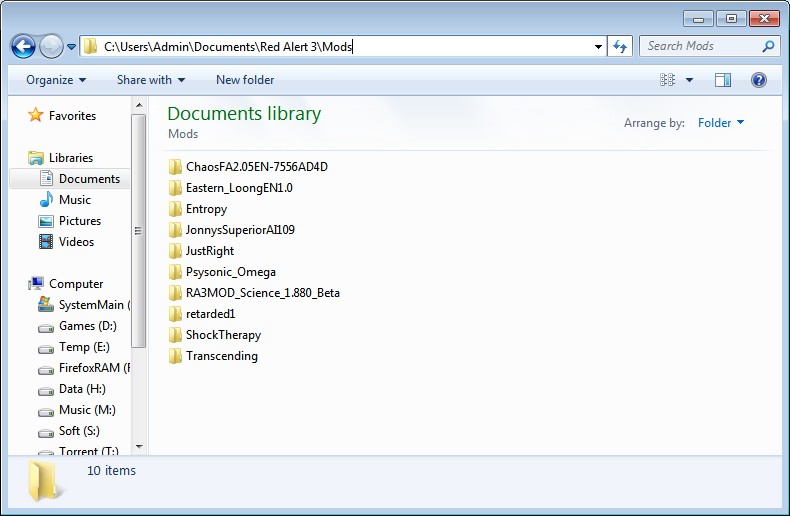The width and height of the screenshot is (790, 516).
Task: Click the Computer monitor icon
Action: 36,284
